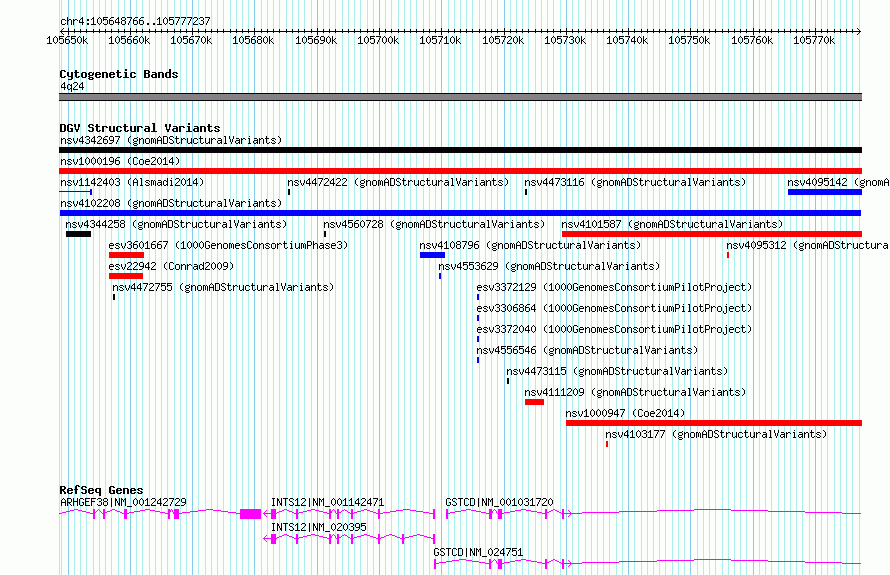890x575 pixels.
Task: Click the 105730k ruler label
Action: (x=565, y=40)
